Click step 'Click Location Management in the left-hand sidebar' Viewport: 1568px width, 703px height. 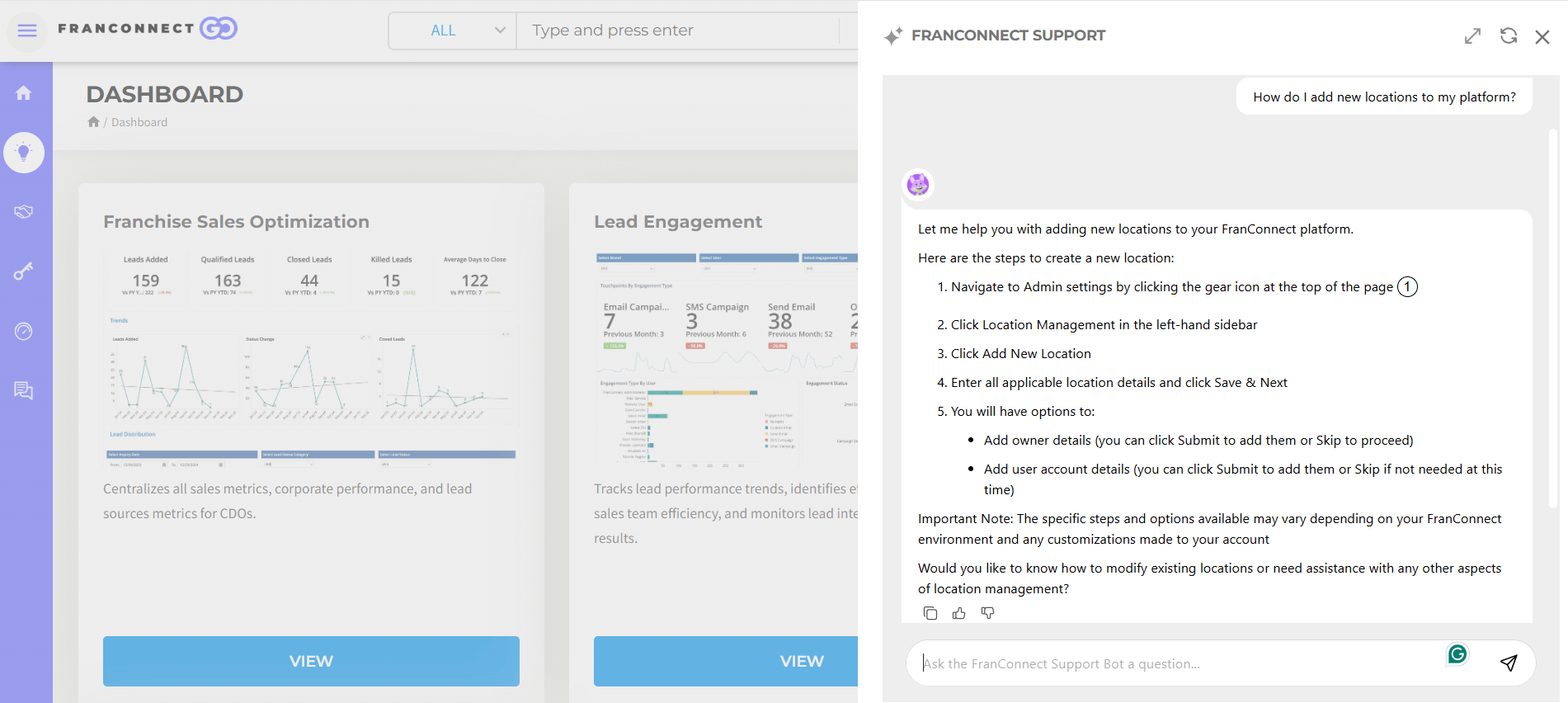coord(1104,324)
